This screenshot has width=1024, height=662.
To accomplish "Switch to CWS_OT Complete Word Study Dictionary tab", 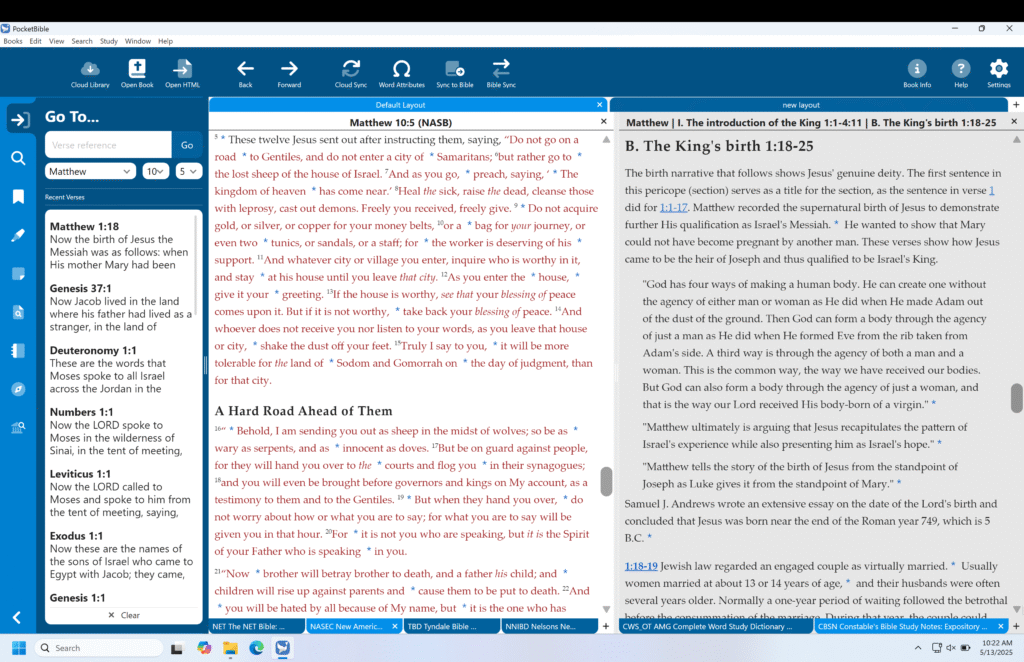I will (x=716, y=626).
